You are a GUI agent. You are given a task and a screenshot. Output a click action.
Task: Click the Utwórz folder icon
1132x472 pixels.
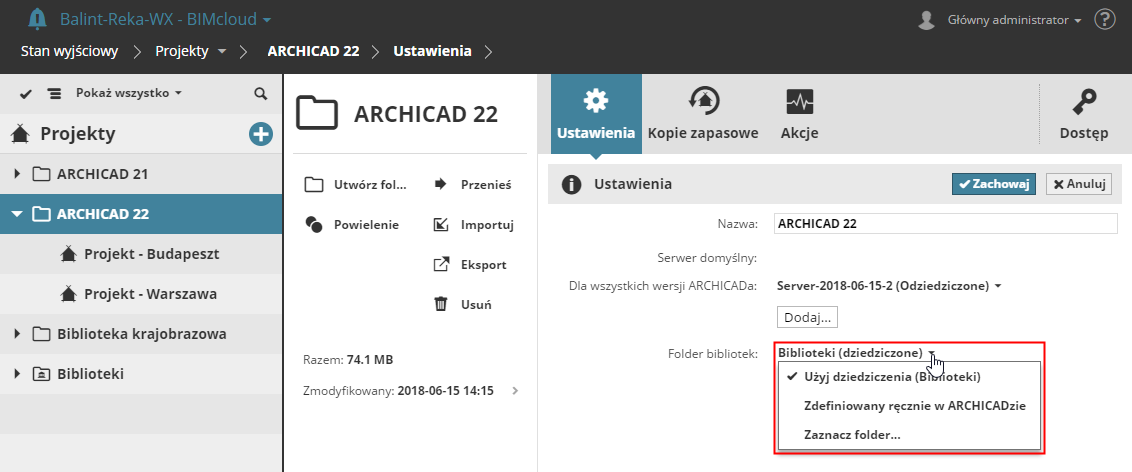[313, 185]
